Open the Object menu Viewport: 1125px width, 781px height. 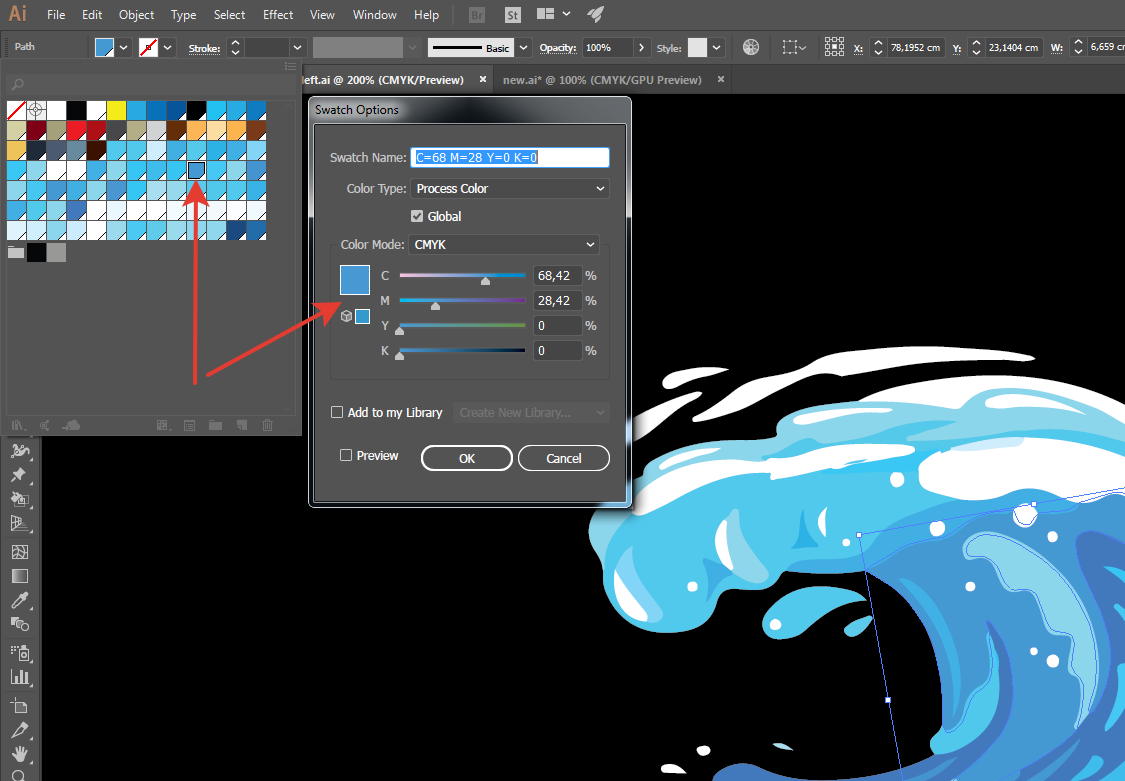(136, 14)
